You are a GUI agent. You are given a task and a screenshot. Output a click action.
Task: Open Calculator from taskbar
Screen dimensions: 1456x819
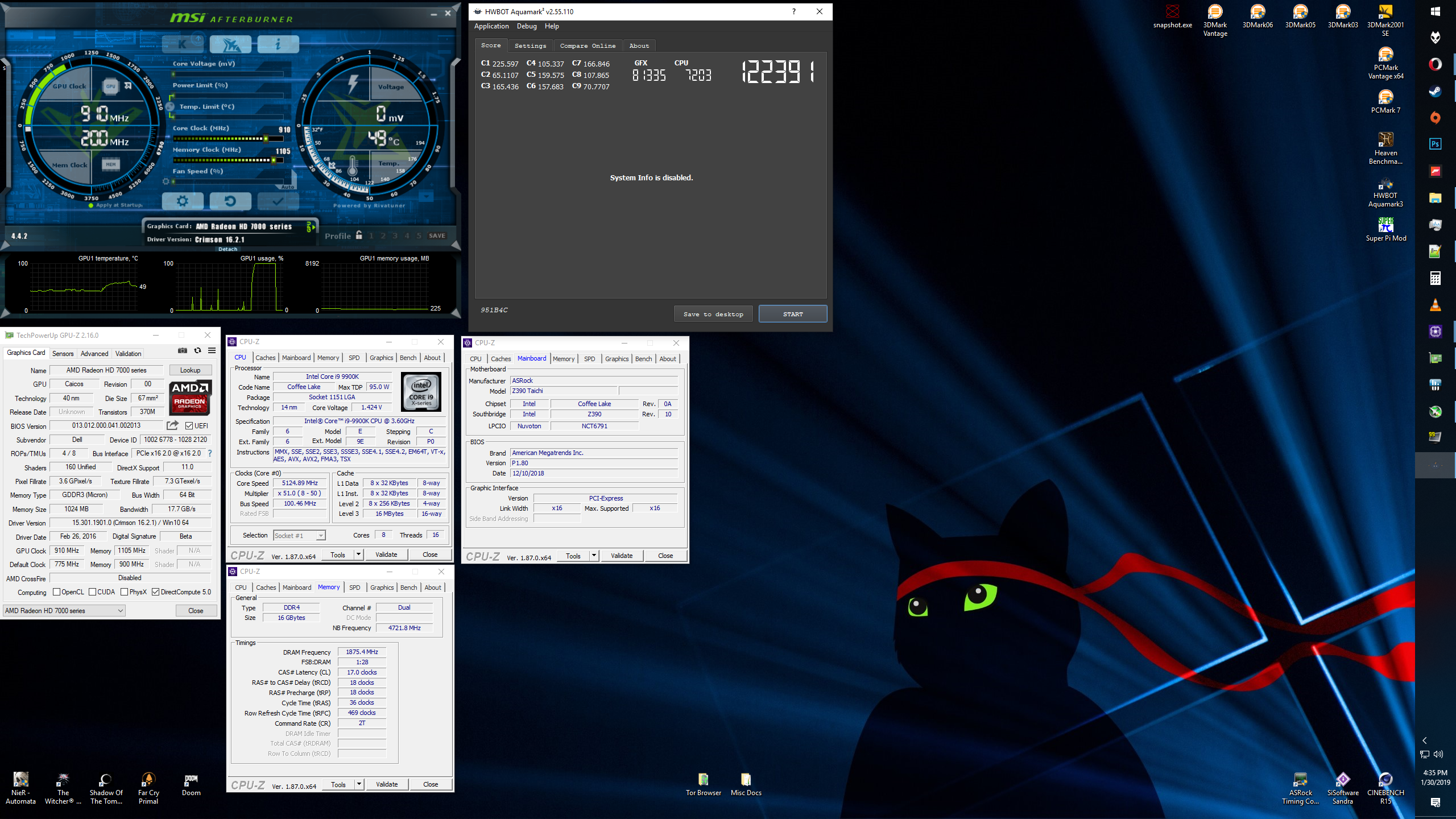[x=1436, y=279]
